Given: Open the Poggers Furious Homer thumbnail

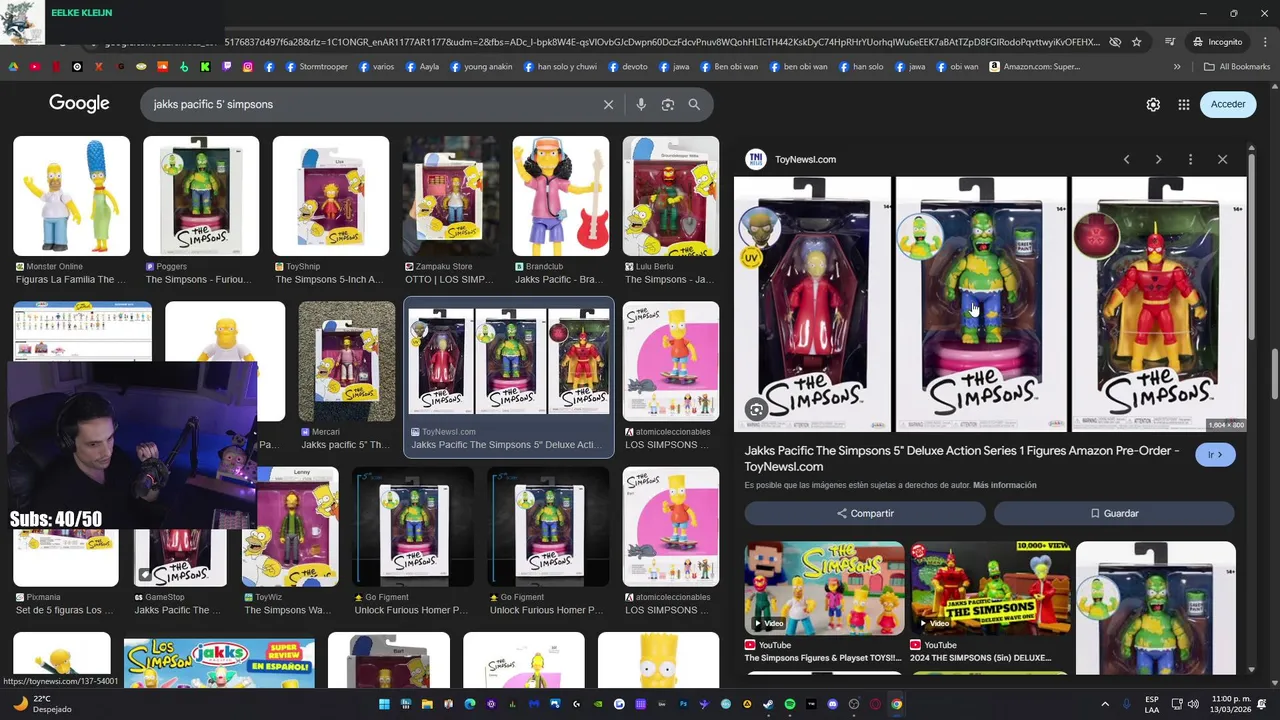Looking at the screenshot, I should point(201,196).
